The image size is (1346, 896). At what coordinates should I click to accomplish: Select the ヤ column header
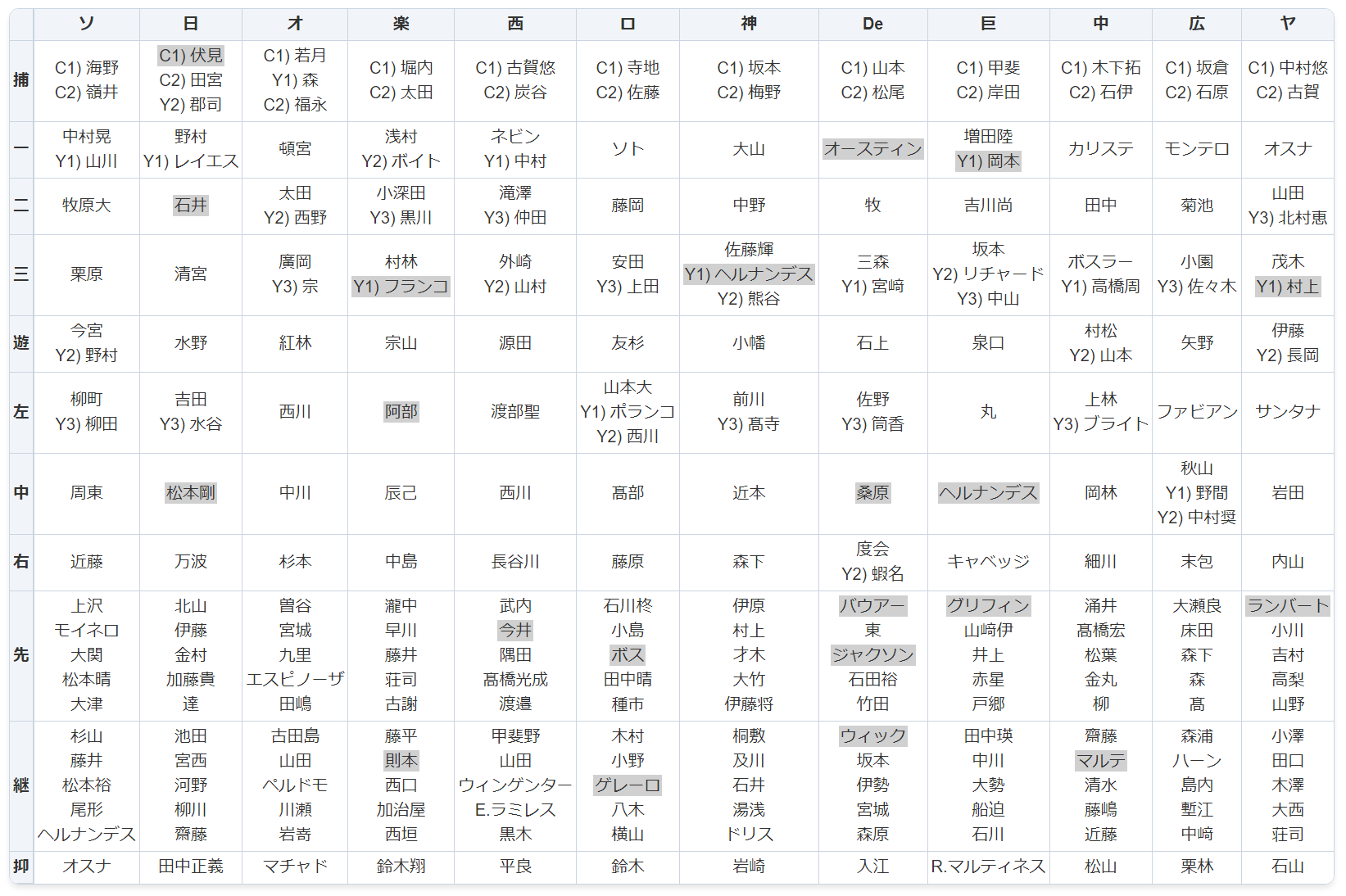pos(1287,24)
